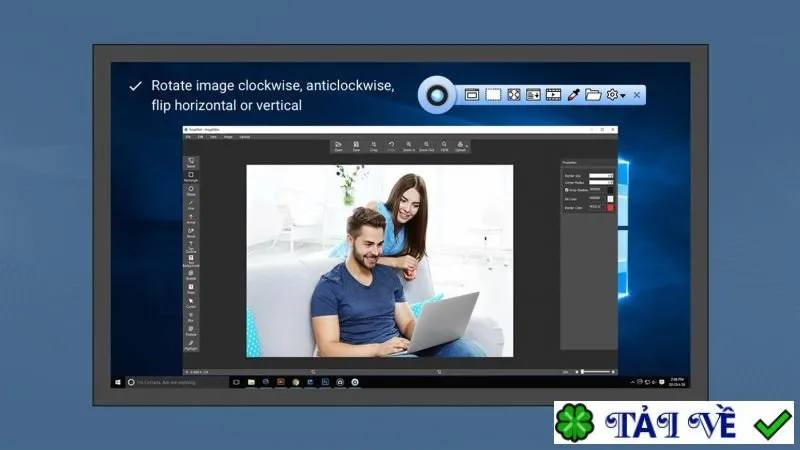This screenshot has width=800, height=450.
Task: Open the File menu
Action: (x=188, y=137)
